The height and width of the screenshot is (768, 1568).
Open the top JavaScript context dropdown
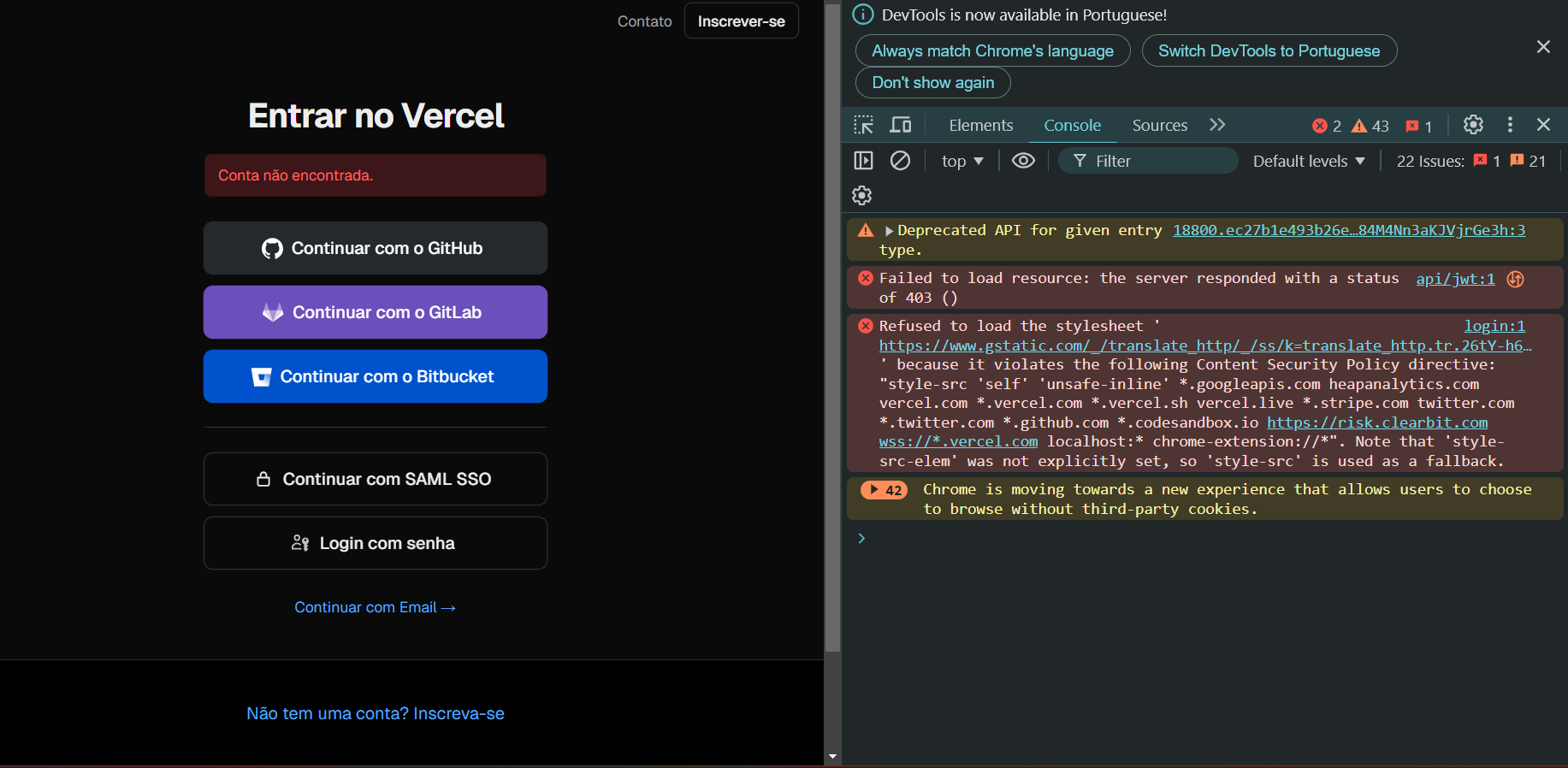tap(962, 161)
